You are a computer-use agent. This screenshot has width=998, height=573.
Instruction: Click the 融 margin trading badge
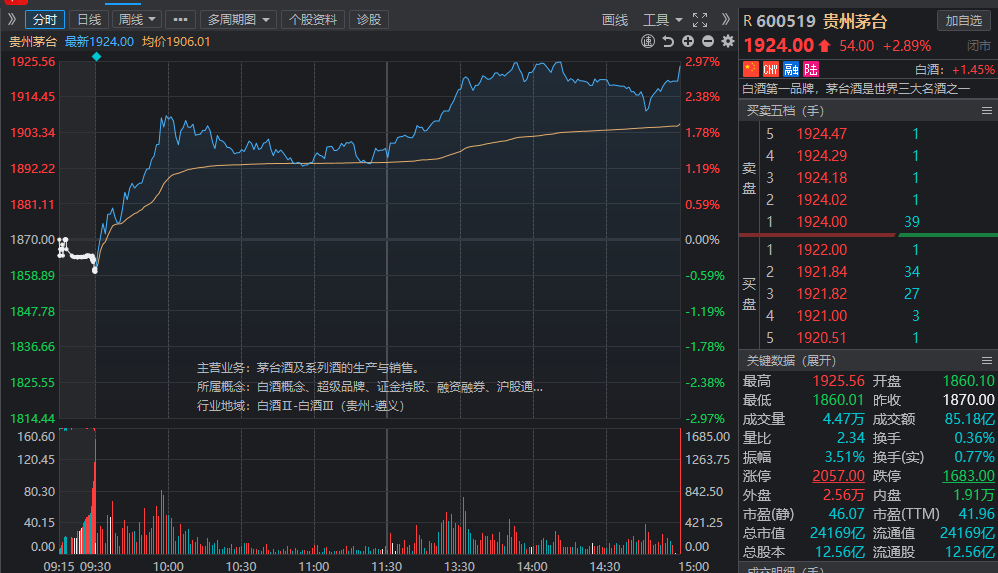point(791,69)
